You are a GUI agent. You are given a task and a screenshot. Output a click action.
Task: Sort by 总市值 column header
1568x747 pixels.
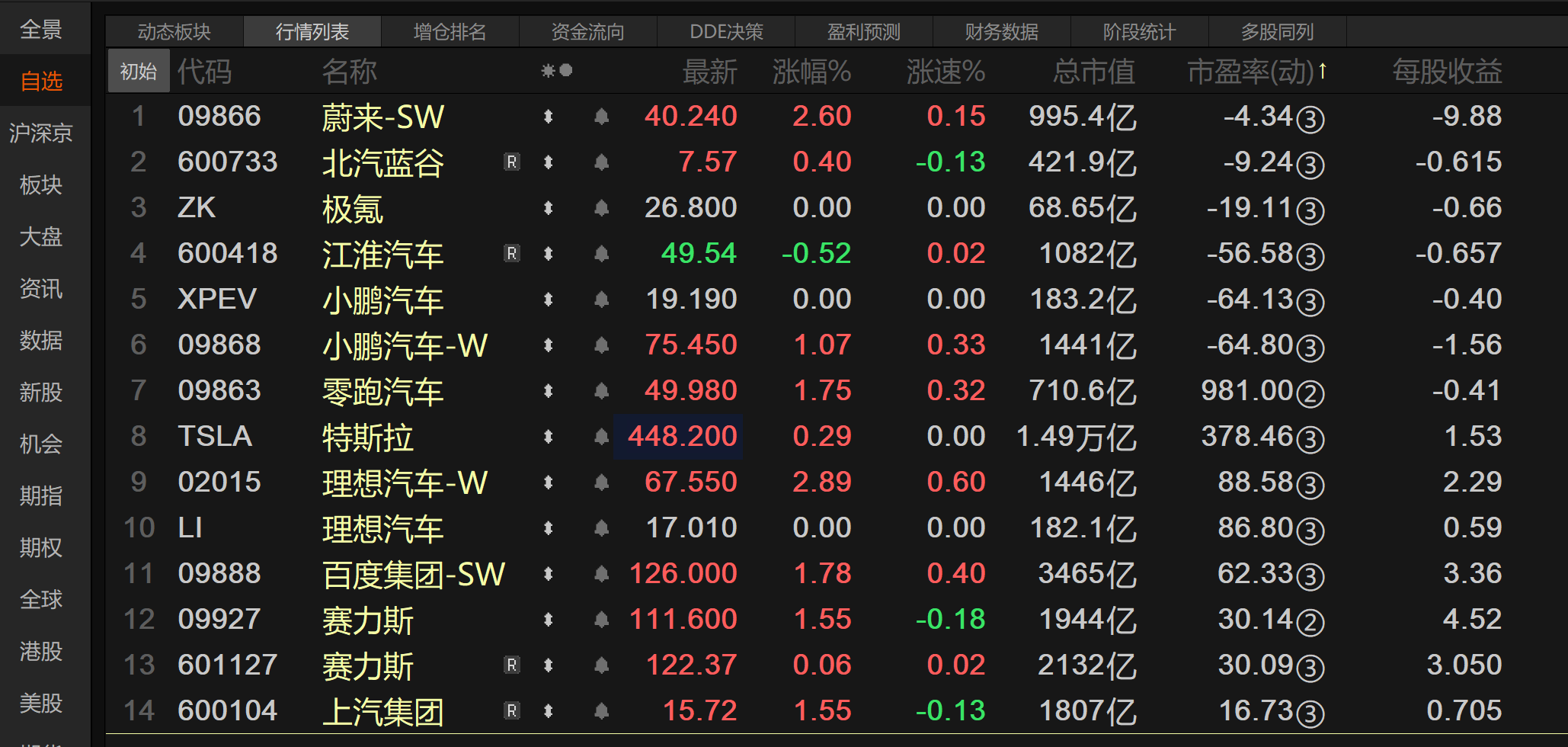point(1093,72)
